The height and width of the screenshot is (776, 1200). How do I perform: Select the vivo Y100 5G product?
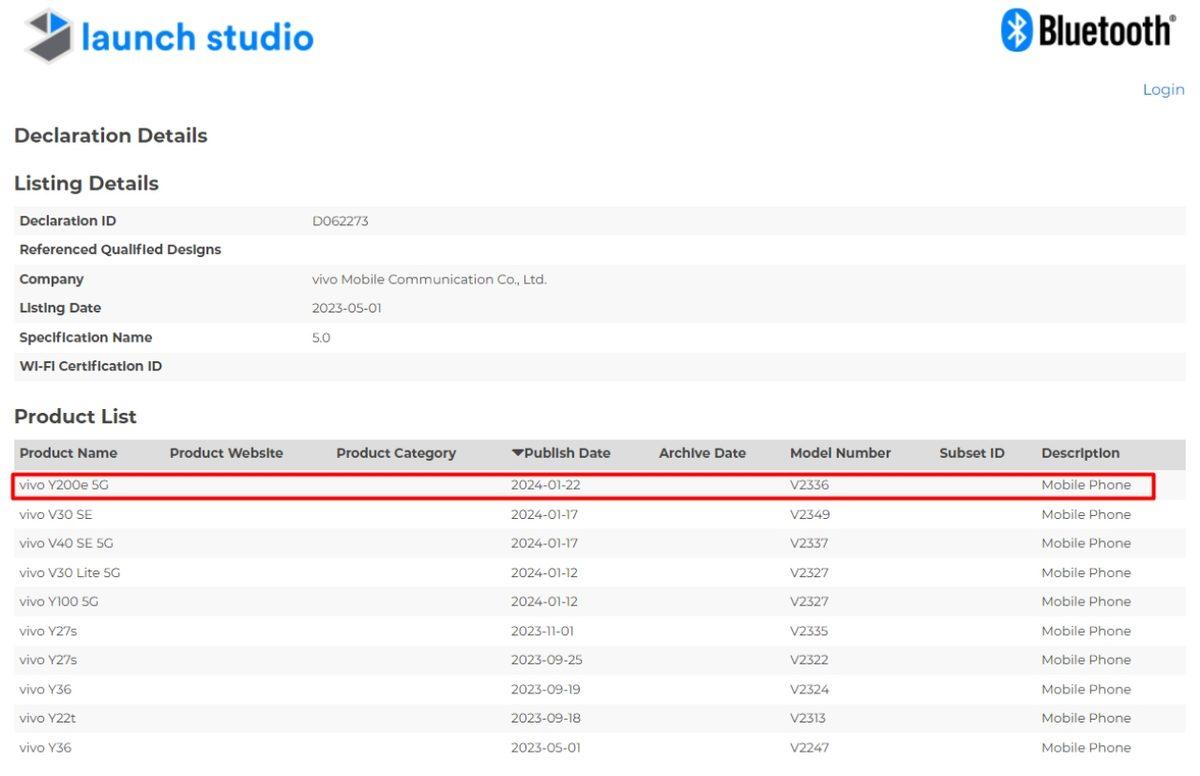tap(59, 602)
